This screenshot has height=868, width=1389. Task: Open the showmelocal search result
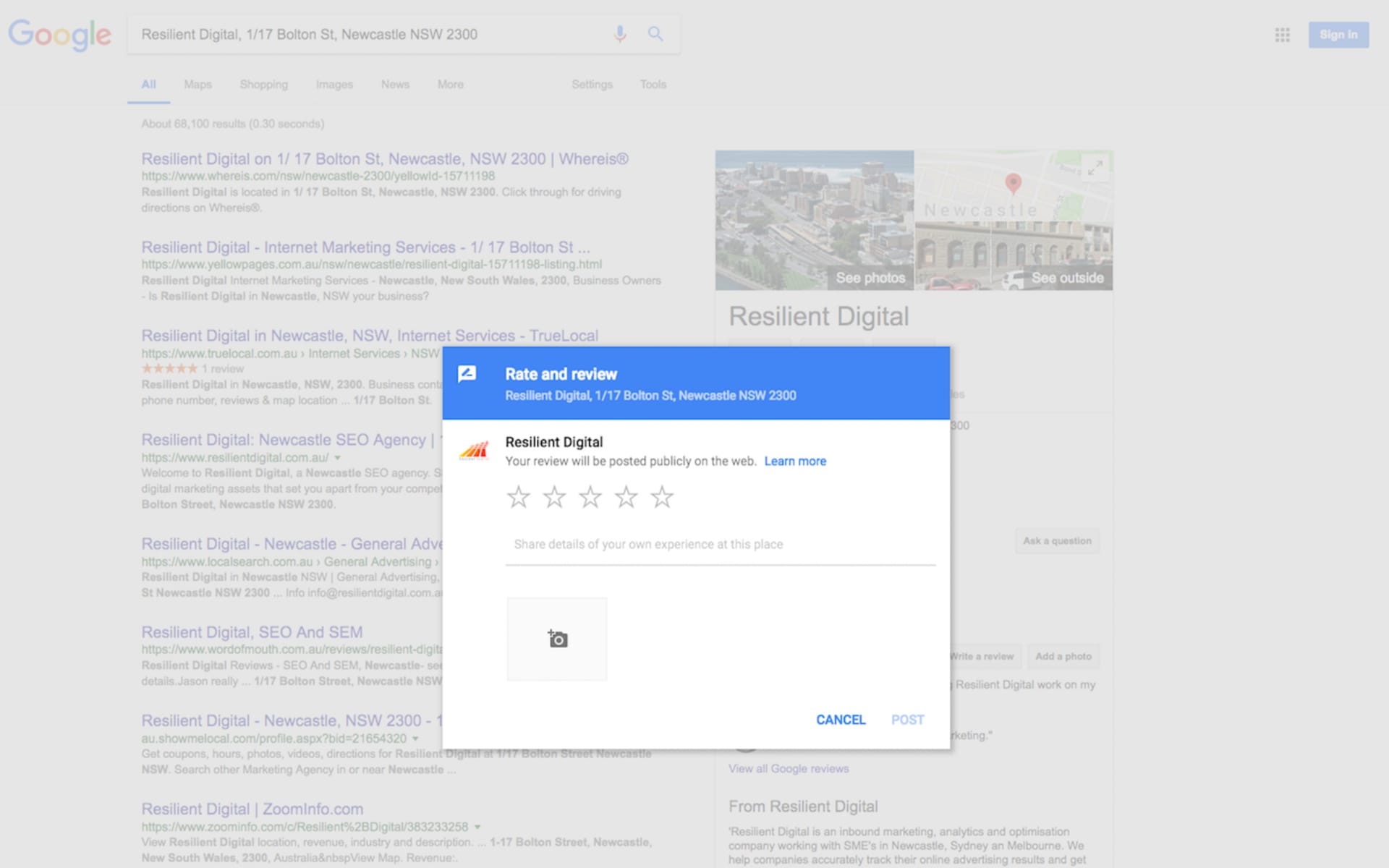[x=292, y=720]
